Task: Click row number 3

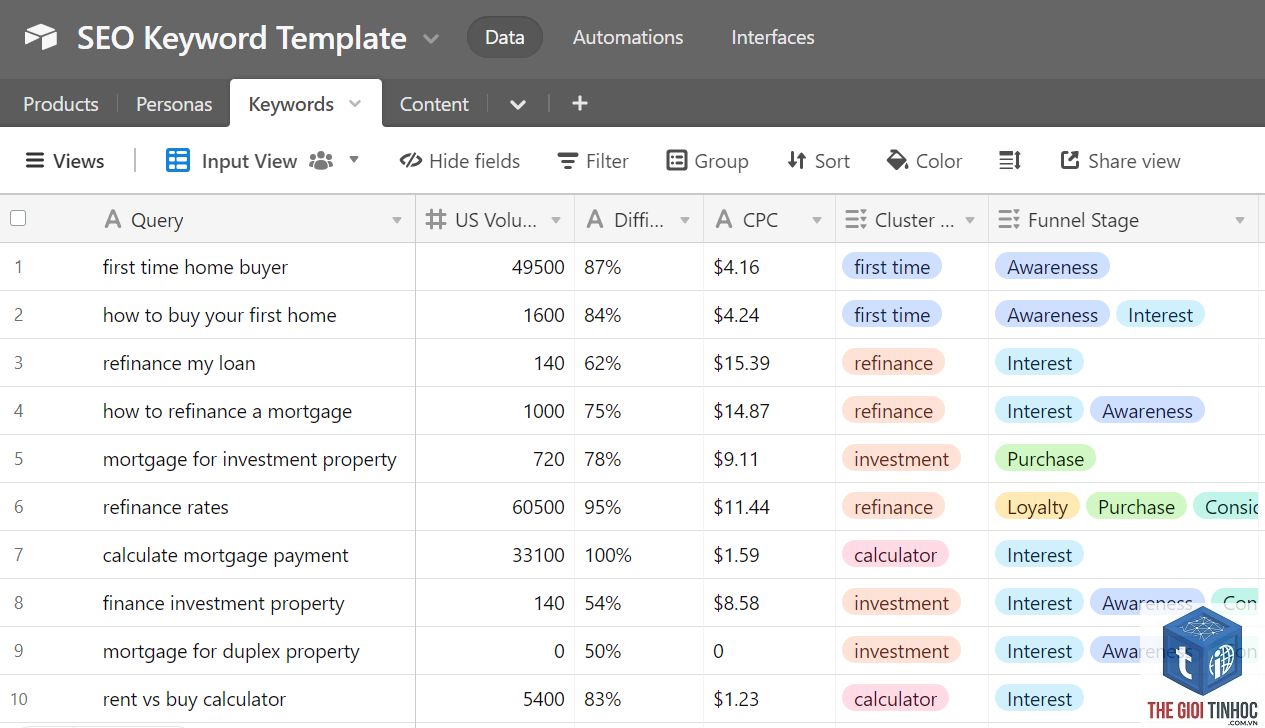Action: (19, 363)
